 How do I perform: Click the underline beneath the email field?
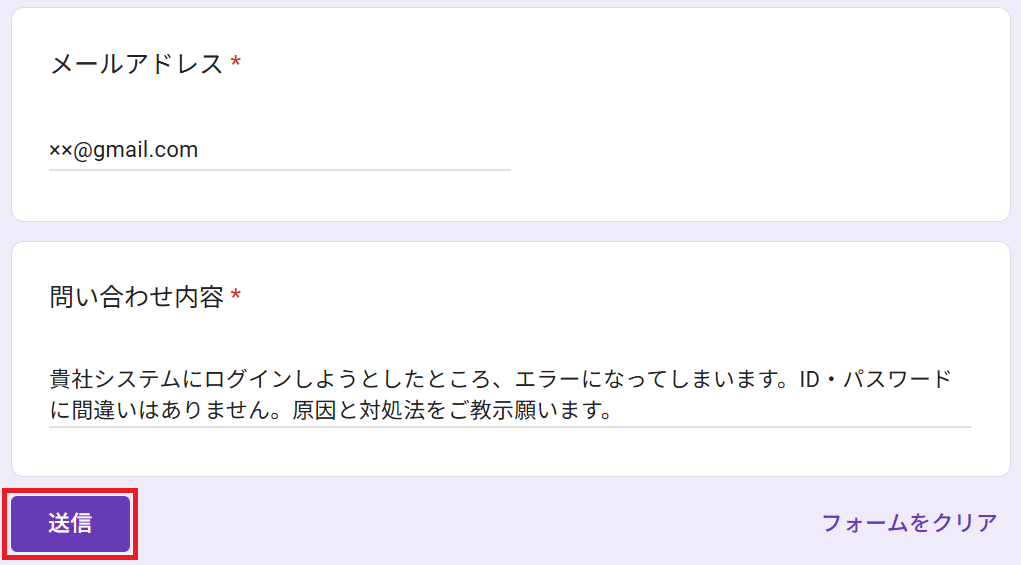coord(279,170)
